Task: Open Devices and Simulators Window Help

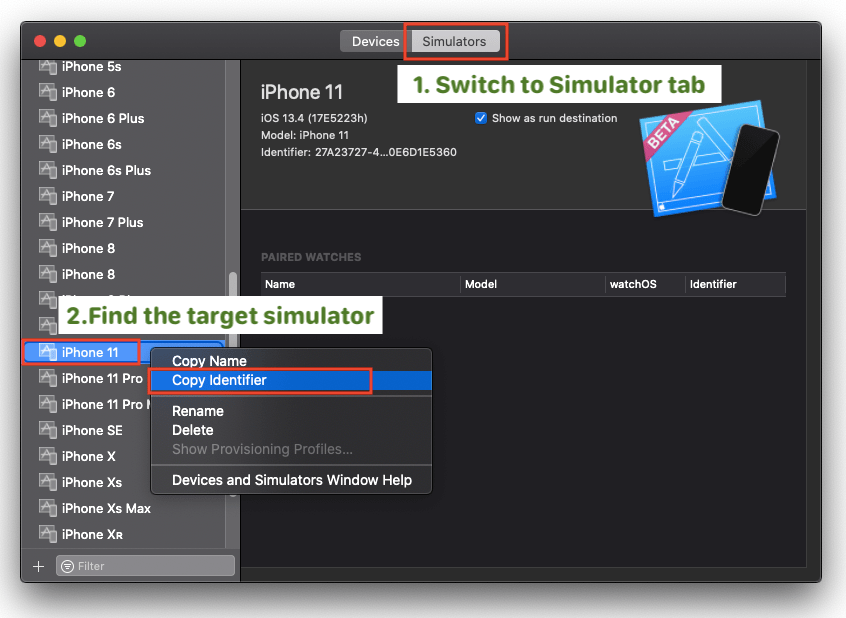Action: pos(292,480)
